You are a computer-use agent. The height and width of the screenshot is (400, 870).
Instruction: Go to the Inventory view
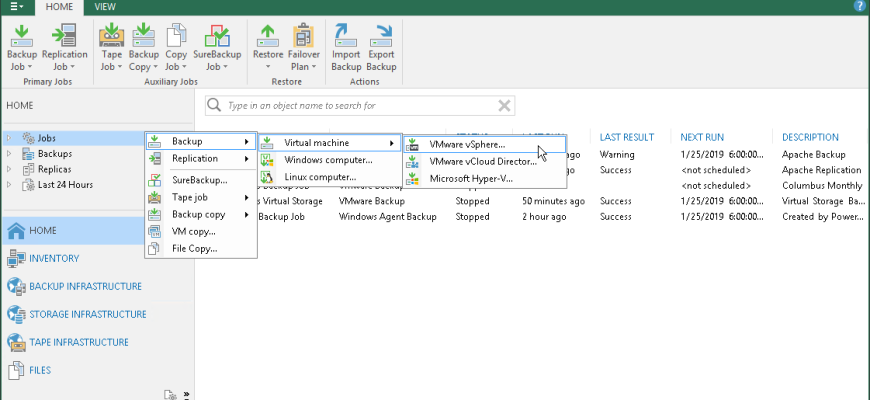[x=54, y=258]
